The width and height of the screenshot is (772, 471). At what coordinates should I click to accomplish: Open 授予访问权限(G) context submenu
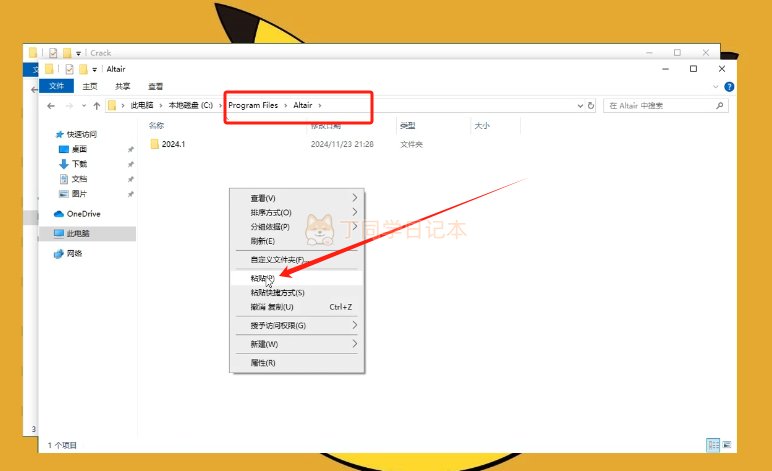(297, 325)
